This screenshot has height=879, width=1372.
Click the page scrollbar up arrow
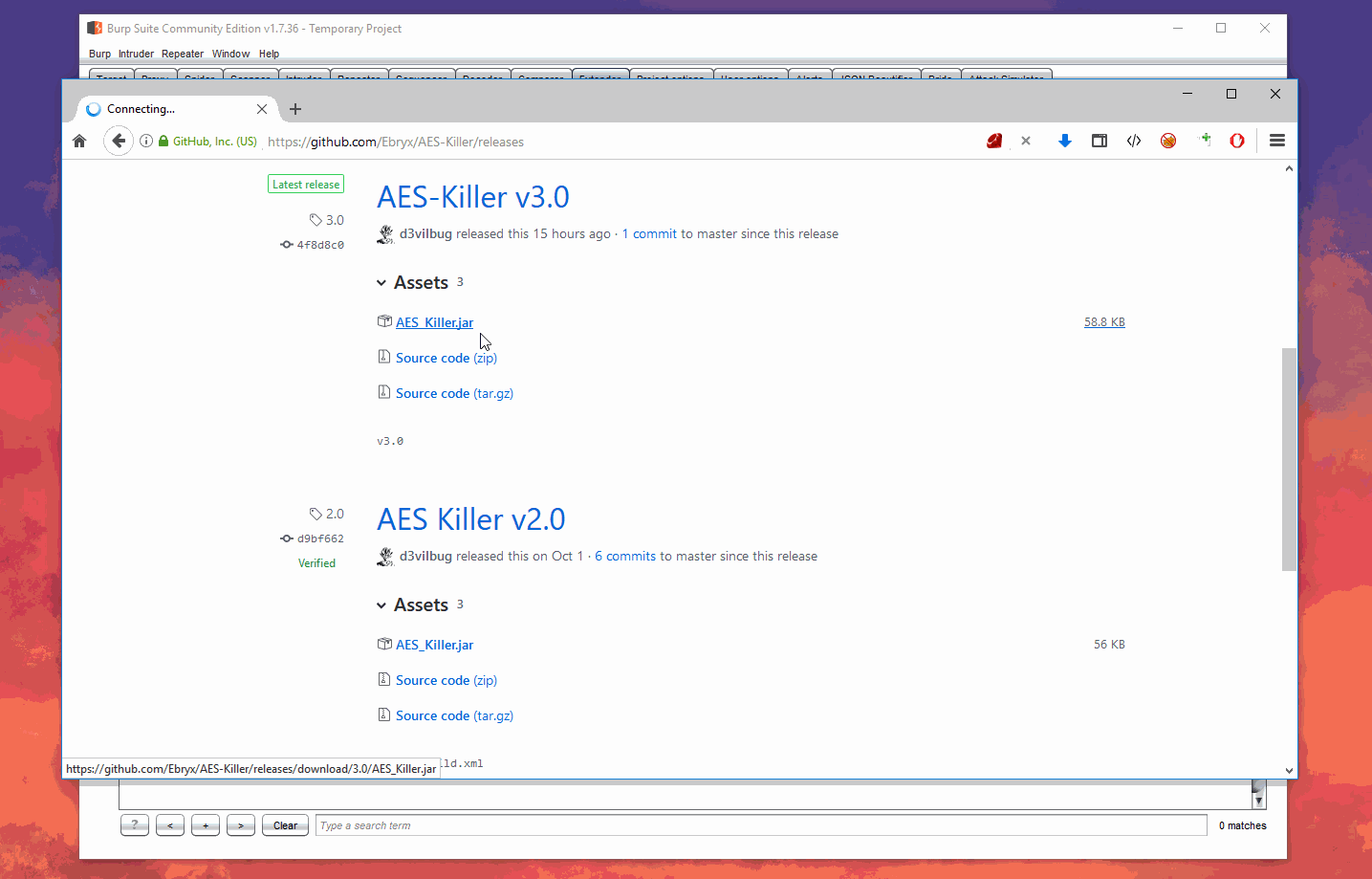(1289, 168)
